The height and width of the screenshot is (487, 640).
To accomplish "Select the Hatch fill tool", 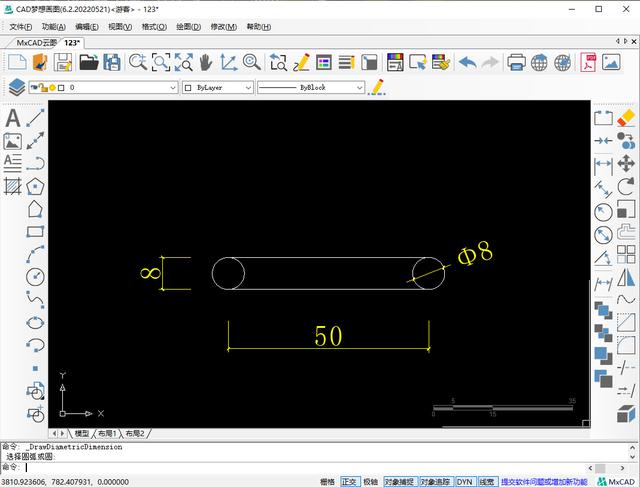I will [12, 186].
